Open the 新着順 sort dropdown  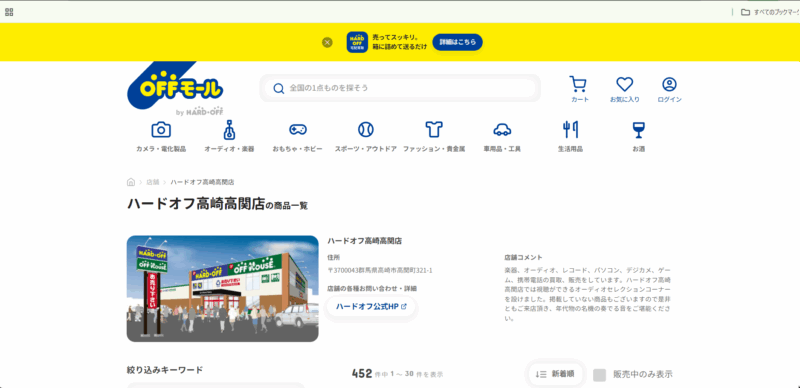tap(556, 374)
